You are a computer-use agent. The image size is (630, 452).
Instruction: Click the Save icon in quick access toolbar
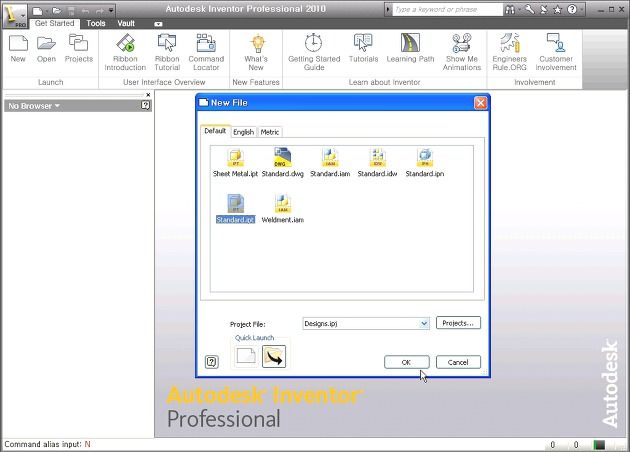tap(71, 11)
